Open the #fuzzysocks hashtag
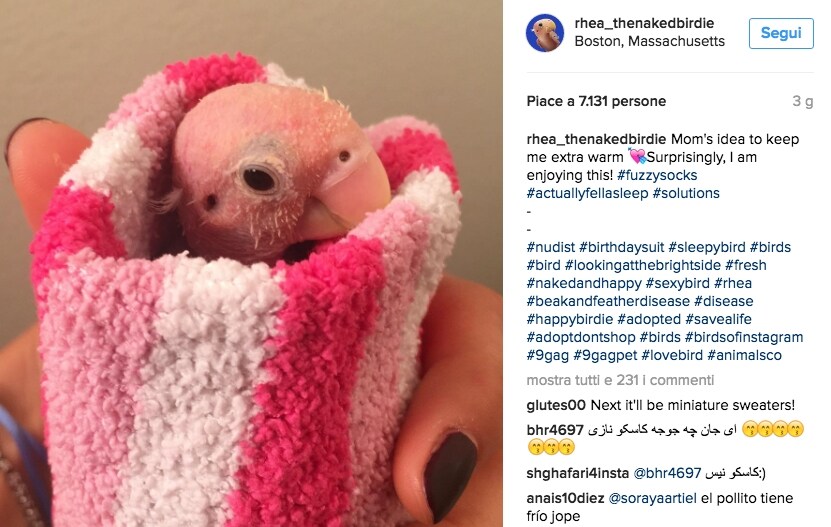The height and width of the screenshot is (527, 831). (x=657, y=175)
